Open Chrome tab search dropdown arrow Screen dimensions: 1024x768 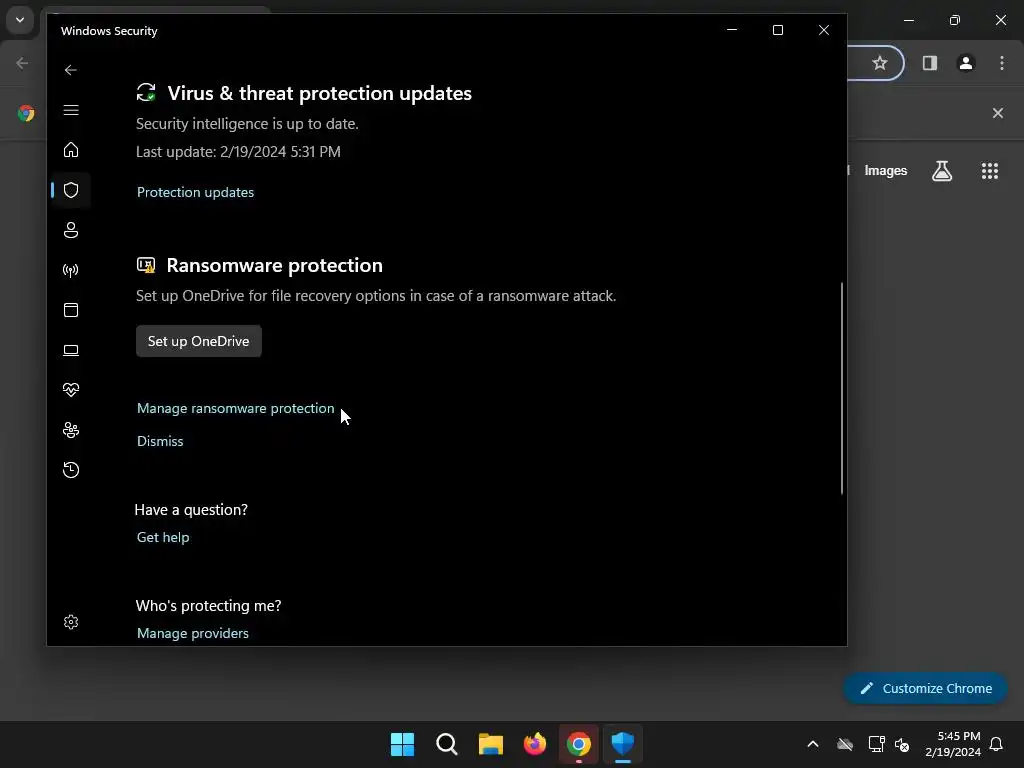[x=20, y=20]
